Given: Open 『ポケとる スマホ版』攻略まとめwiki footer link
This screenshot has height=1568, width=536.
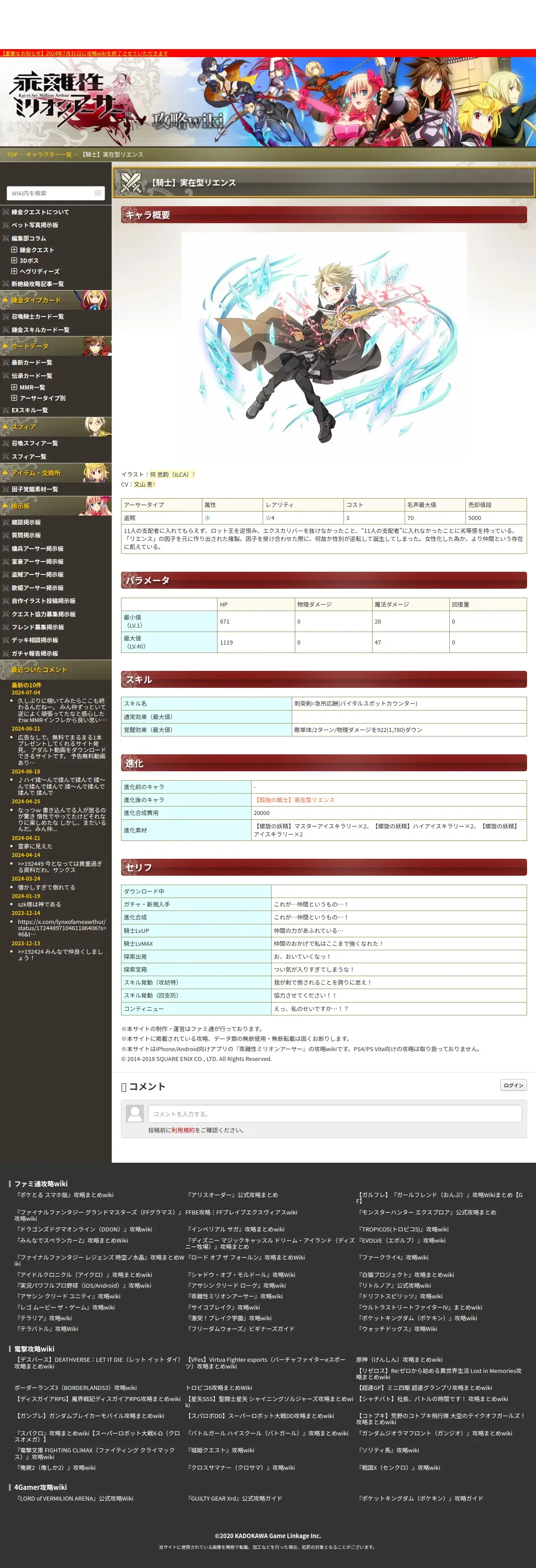Looking at the screenshot, I should coord(64,1195).
